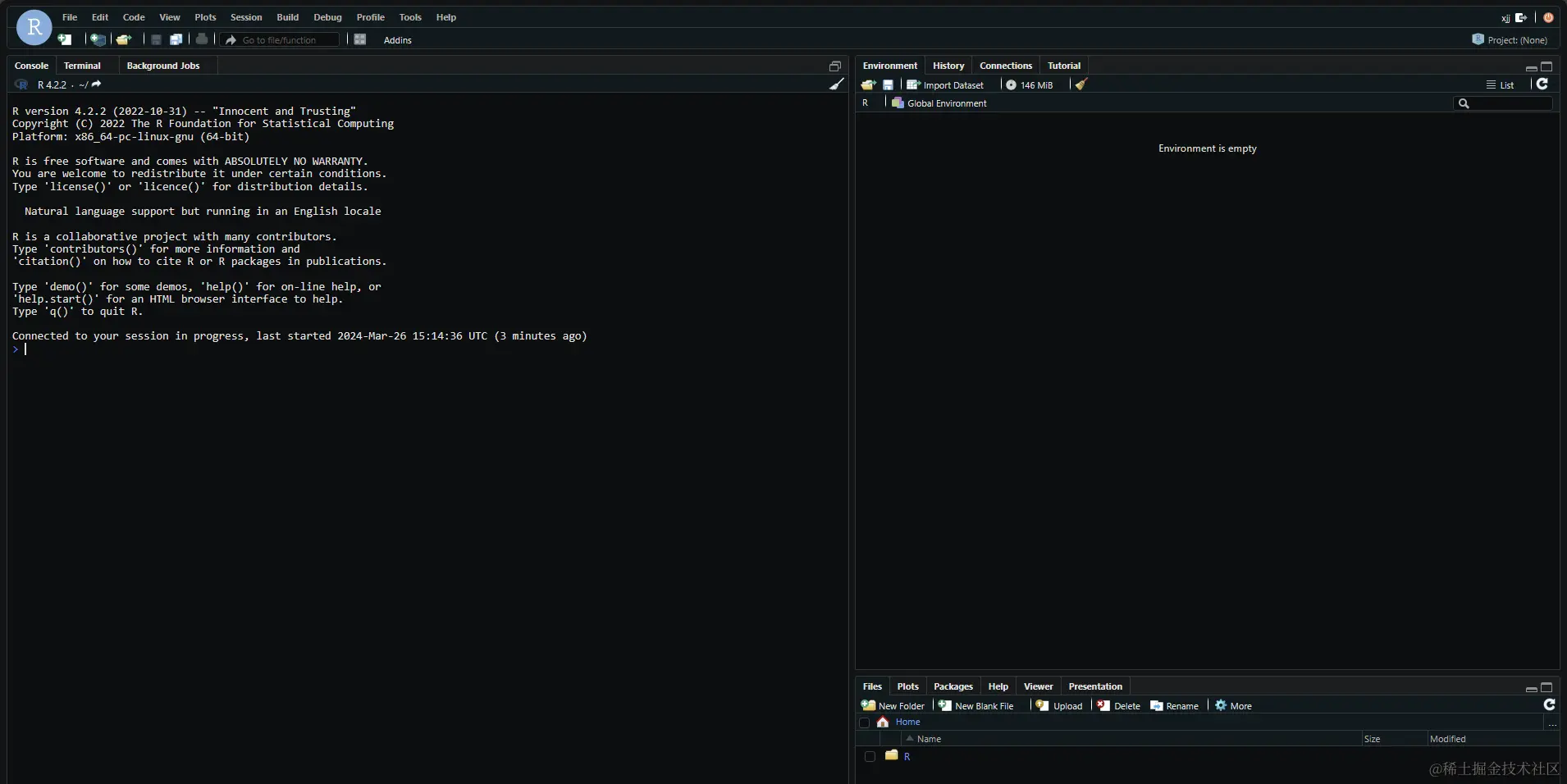Maximize the Files pane
The width and height of the screenshot is (1567, 784).
pyautogui.click(x=1546, y=687)
